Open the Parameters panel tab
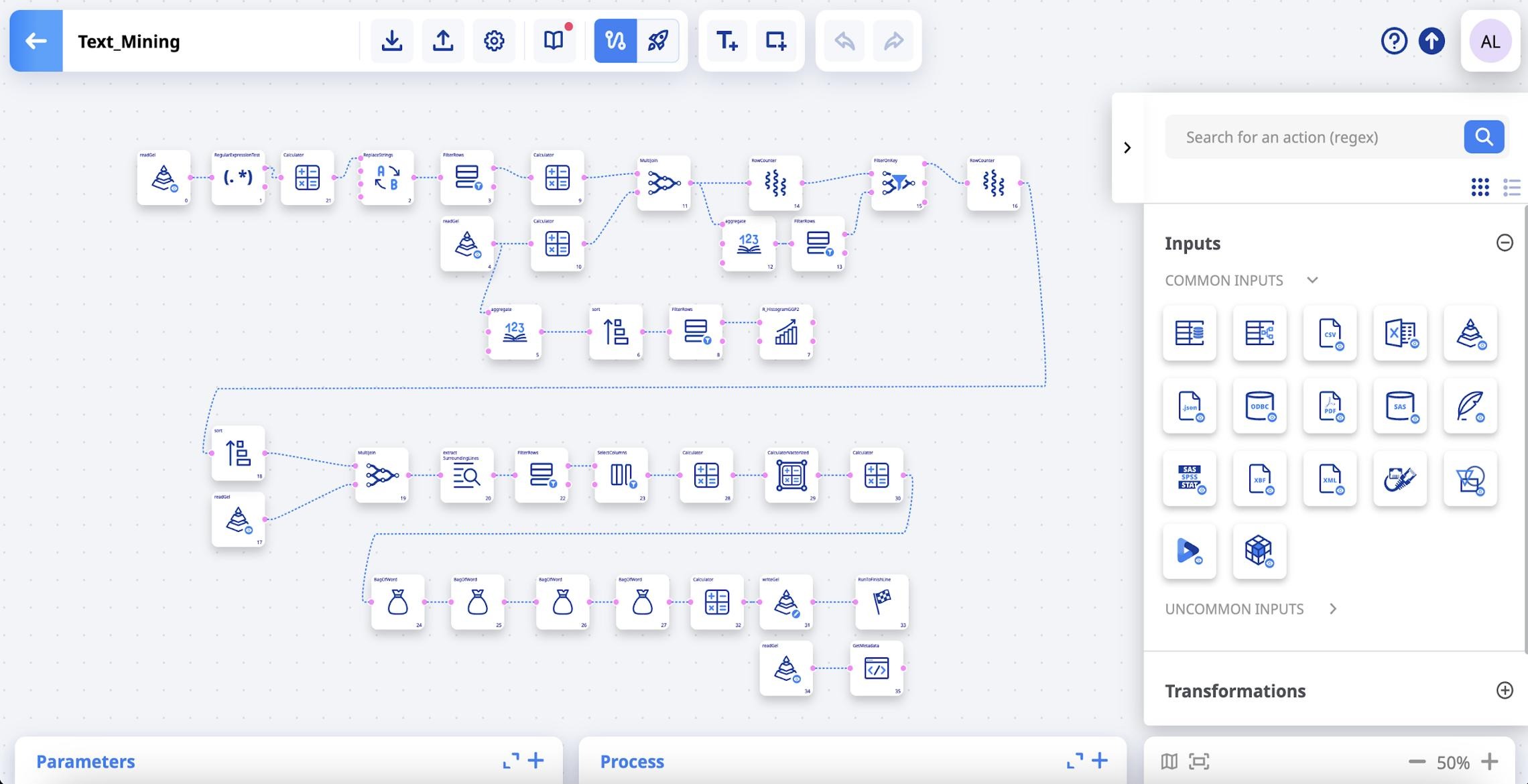The height and width of the screenshot is (784, 1528). tap(86, 761)
